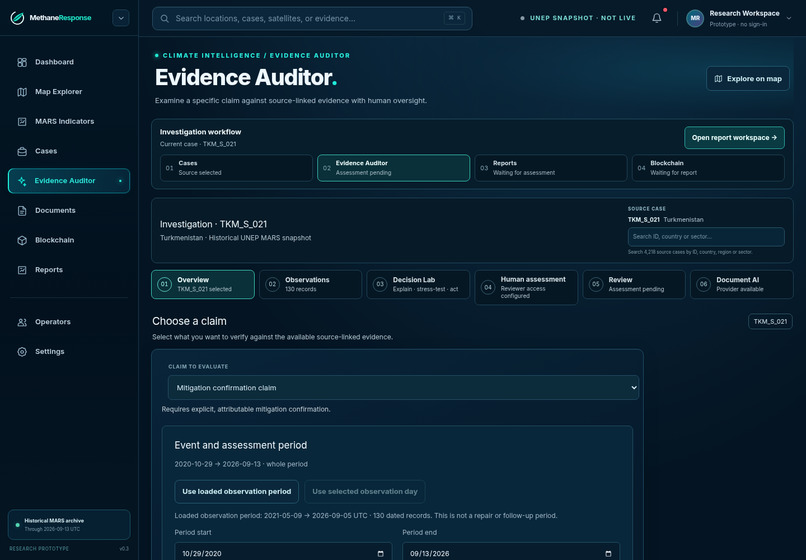Select workflow step 04 Blockchain

point(708,168)
